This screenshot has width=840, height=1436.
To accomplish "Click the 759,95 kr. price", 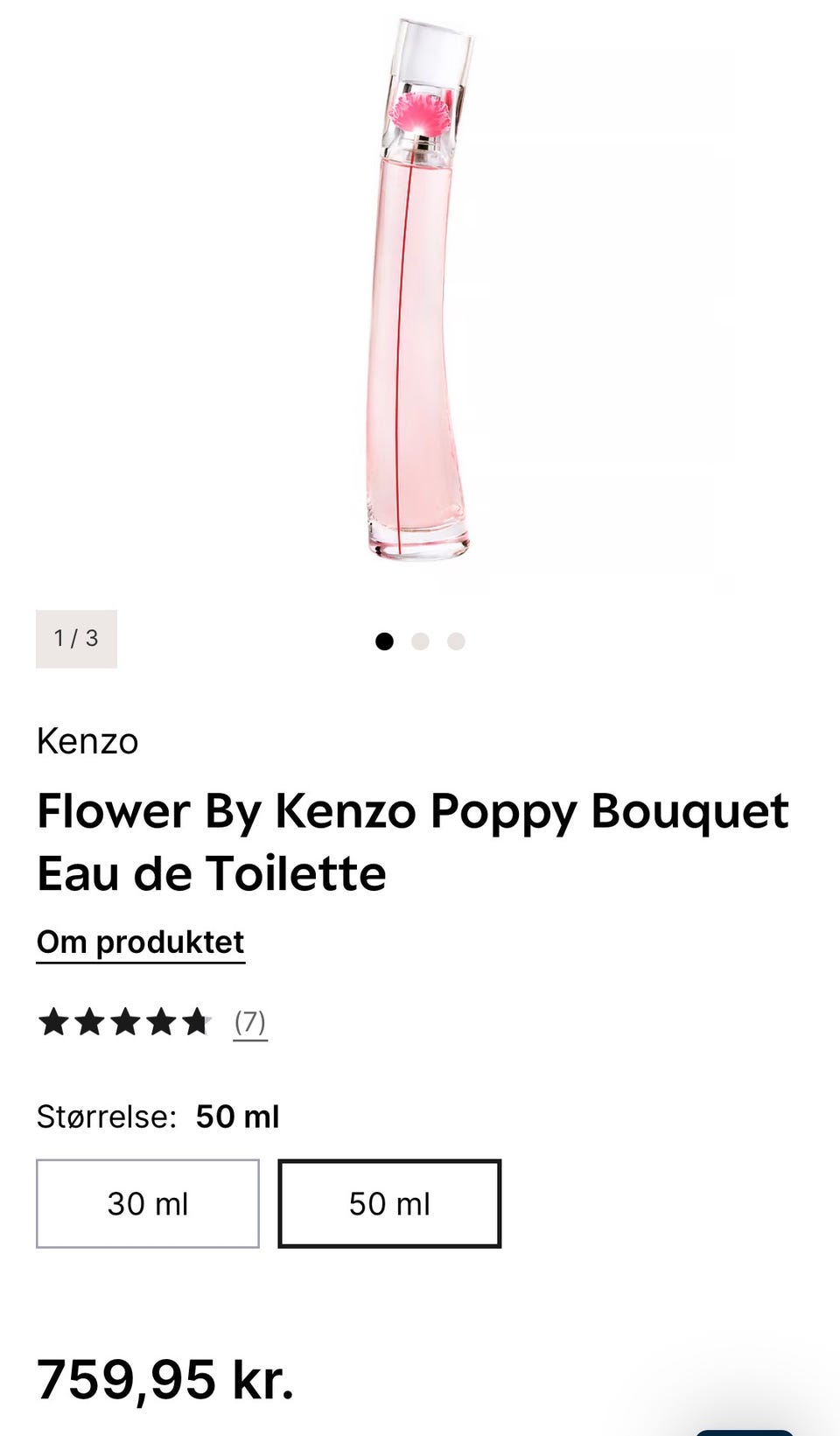I will [165, 1379].
